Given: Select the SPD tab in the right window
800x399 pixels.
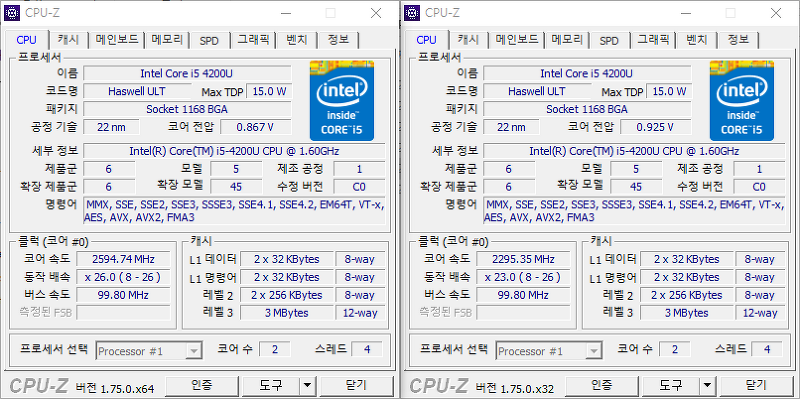Looking at the screenshot, I should click(x=609, y=40).
